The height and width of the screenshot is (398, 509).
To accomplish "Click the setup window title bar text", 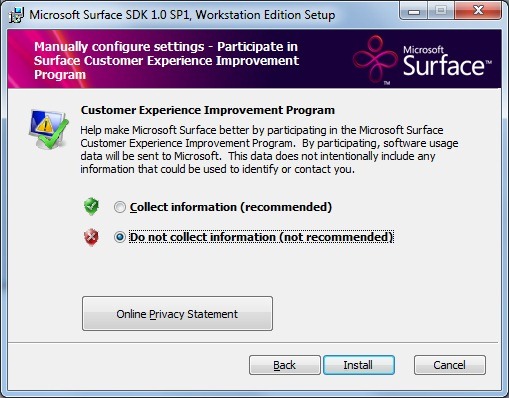I will pyautogui.click(x=182, y=15).
